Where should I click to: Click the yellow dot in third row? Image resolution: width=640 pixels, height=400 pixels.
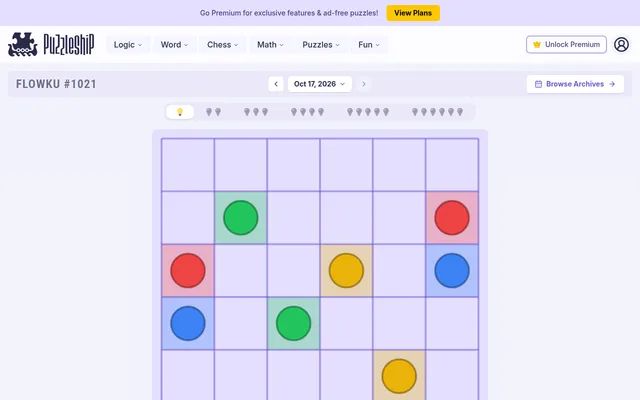click(x=346, y=270)
